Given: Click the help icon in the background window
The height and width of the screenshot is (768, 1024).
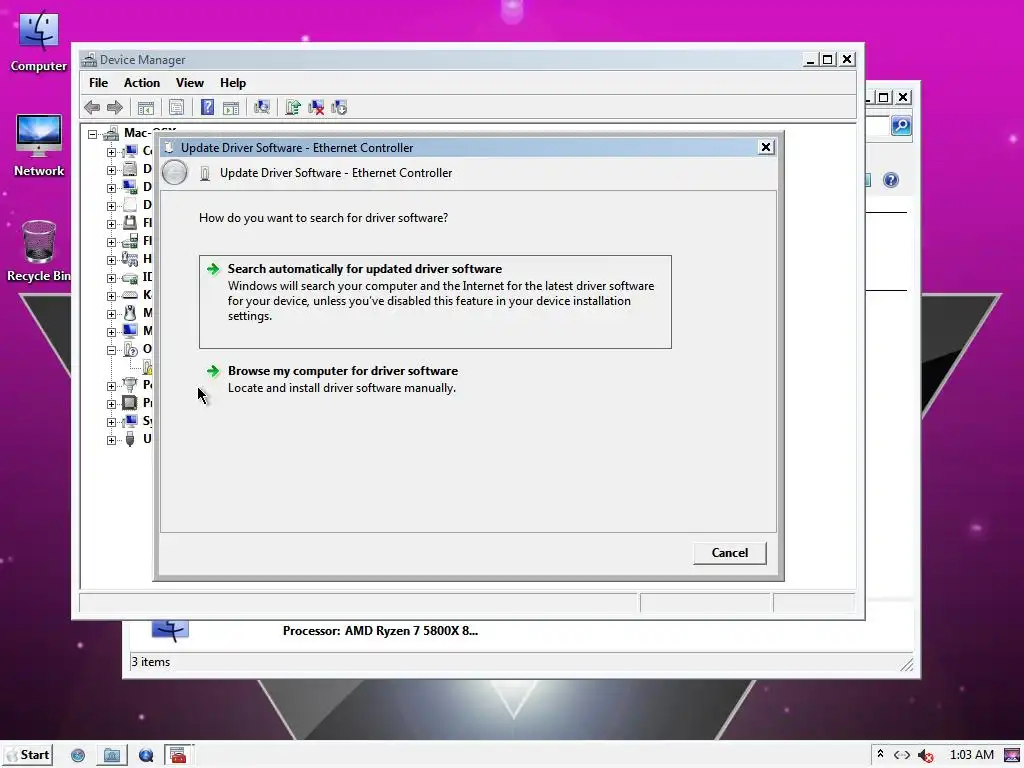Looking at the screenshot, I should [891, 180].
